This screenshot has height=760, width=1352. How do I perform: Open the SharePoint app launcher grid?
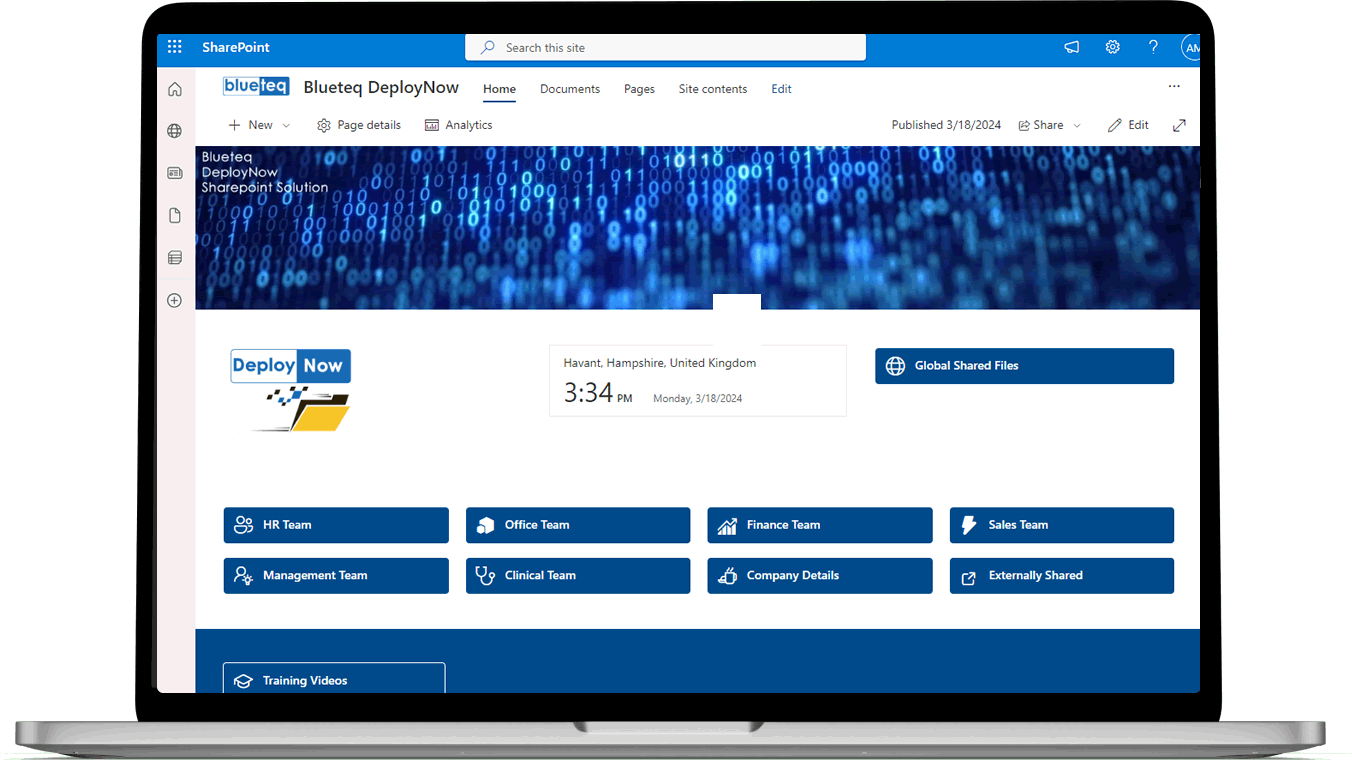click(175, 47)
